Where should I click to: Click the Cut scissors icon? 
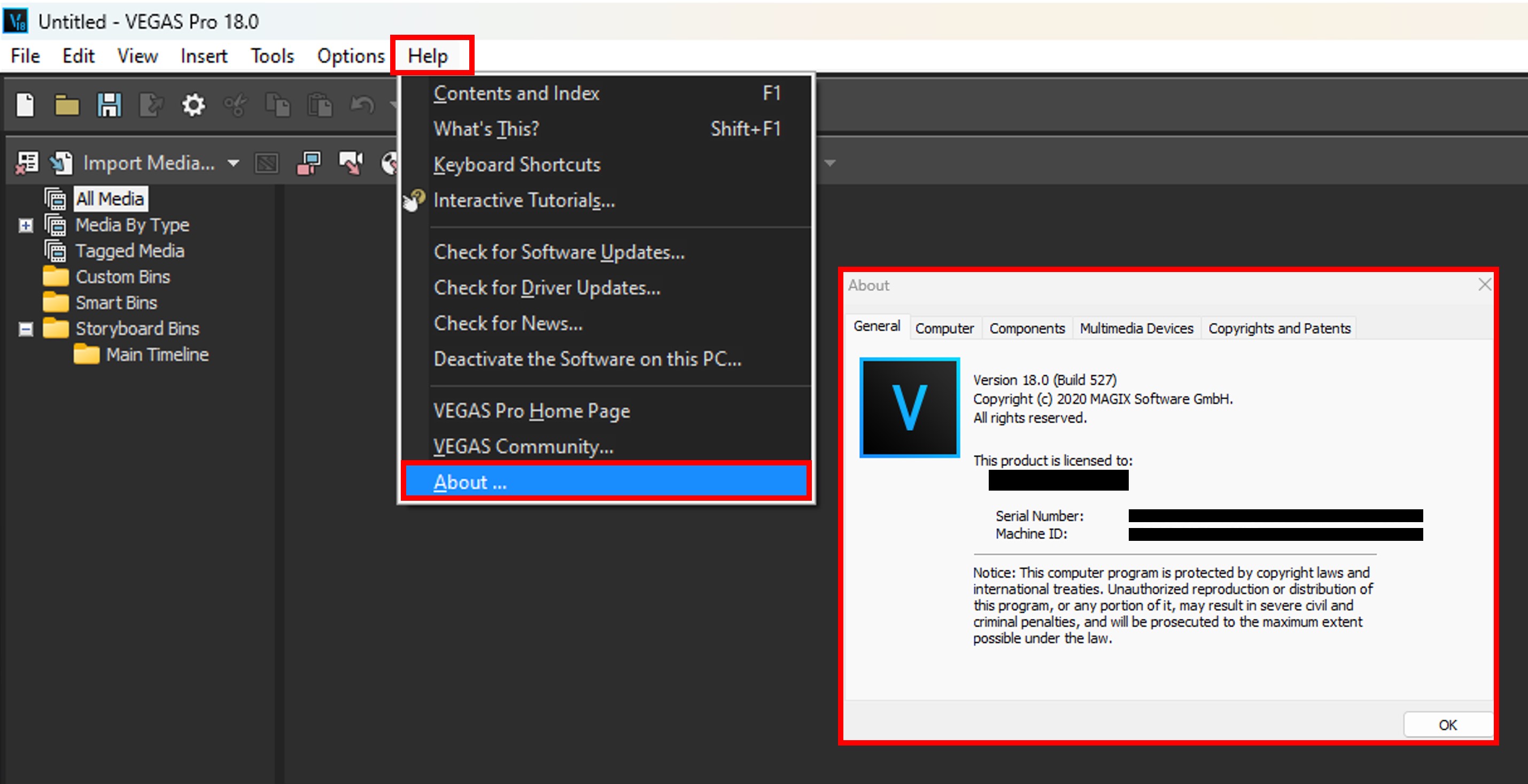236,106
